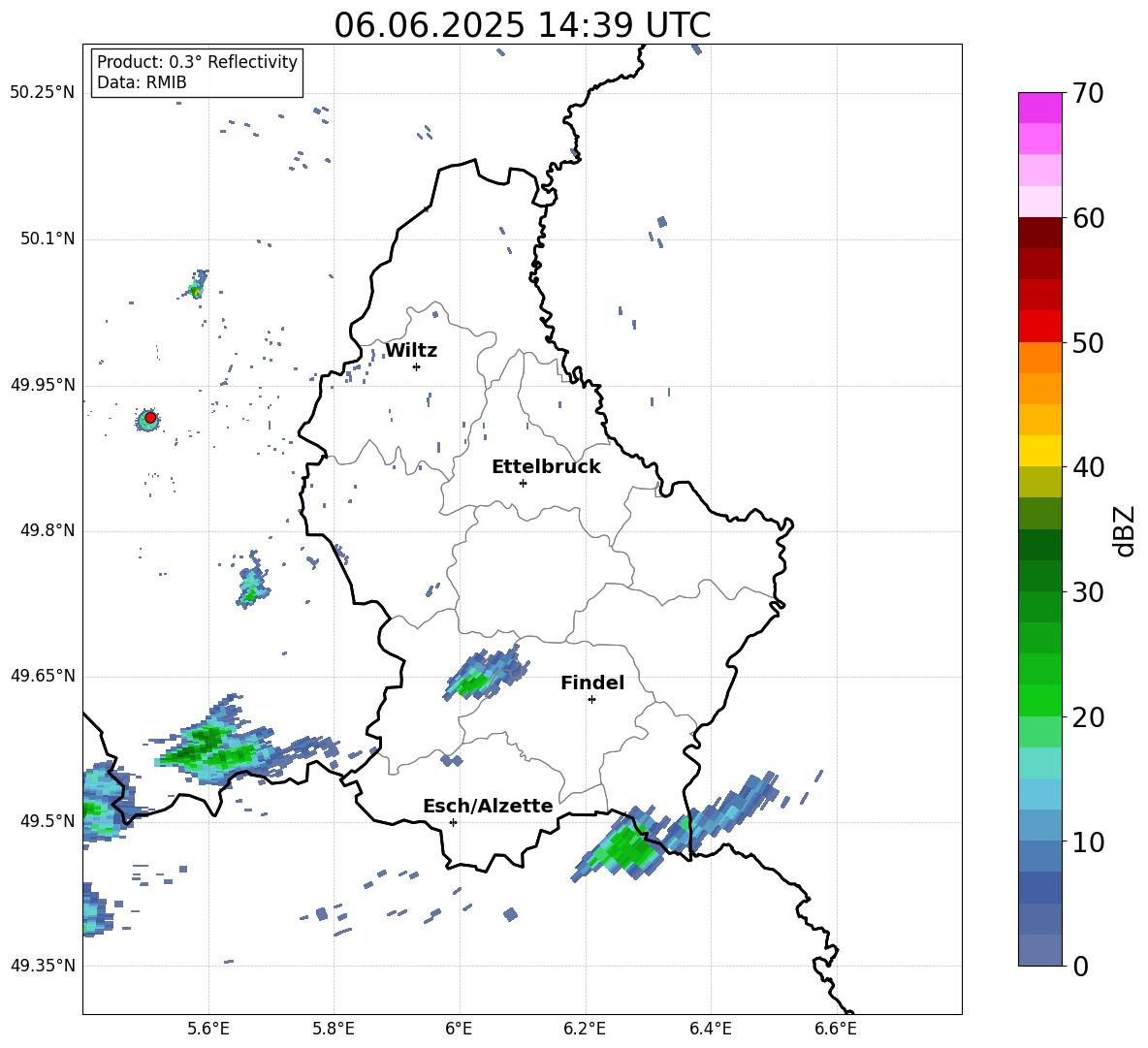
Task: Click the 'Data: RMIB' text
Action: (x=142, y=82)
